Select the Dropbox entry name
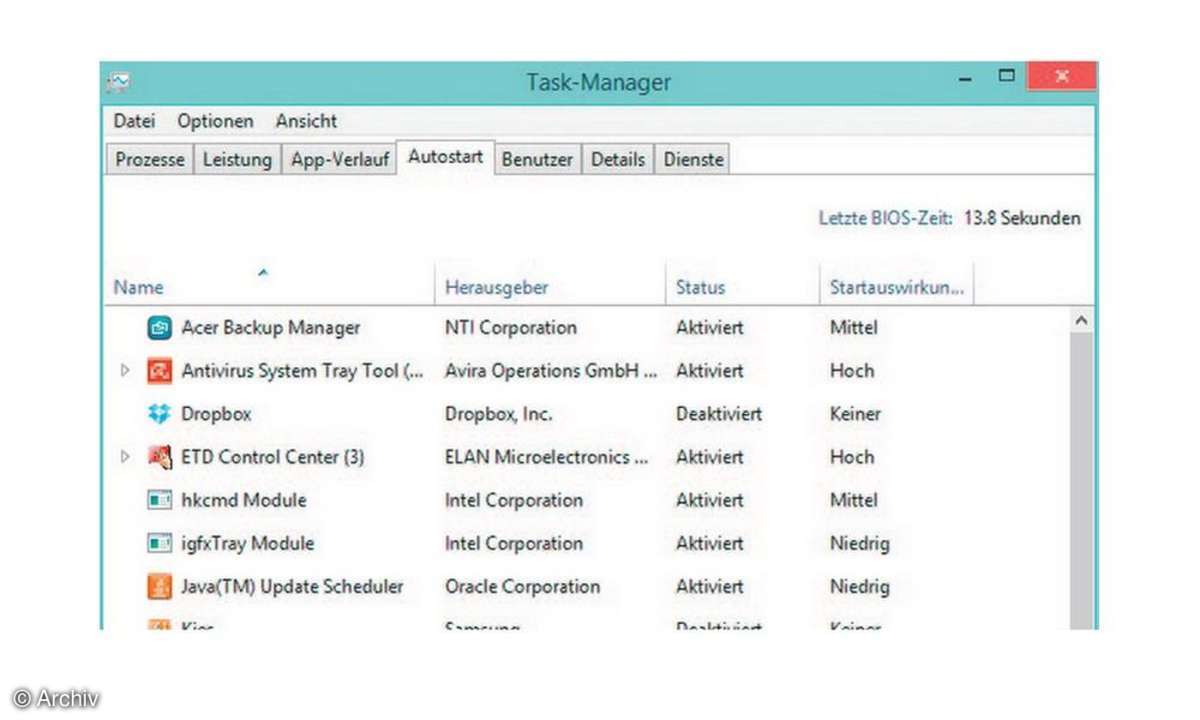Screen dimensions: 1200x720 pyautogui.click(x=216, y=413)
